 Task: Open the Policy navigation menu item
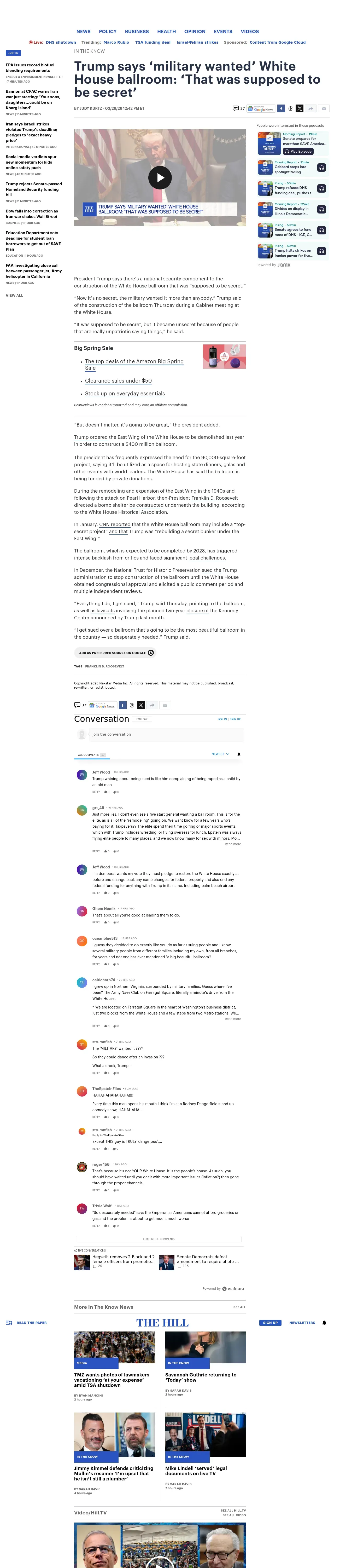[108, 32]
